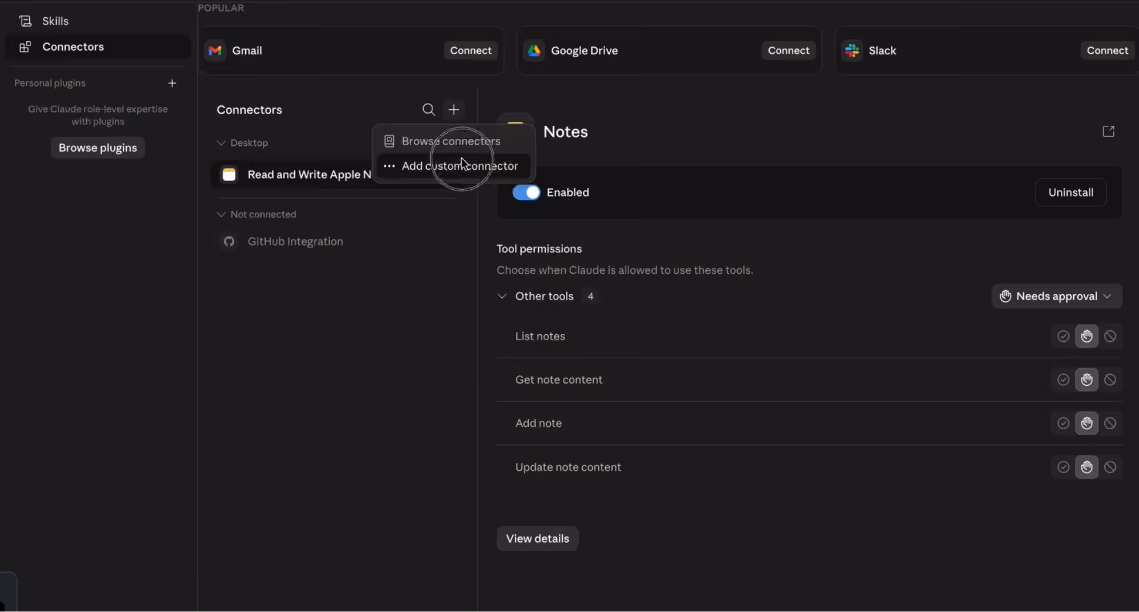Set Add note to needs approval
Image resolution: width=1139 pixels, height=612 pixels.
1087,423
